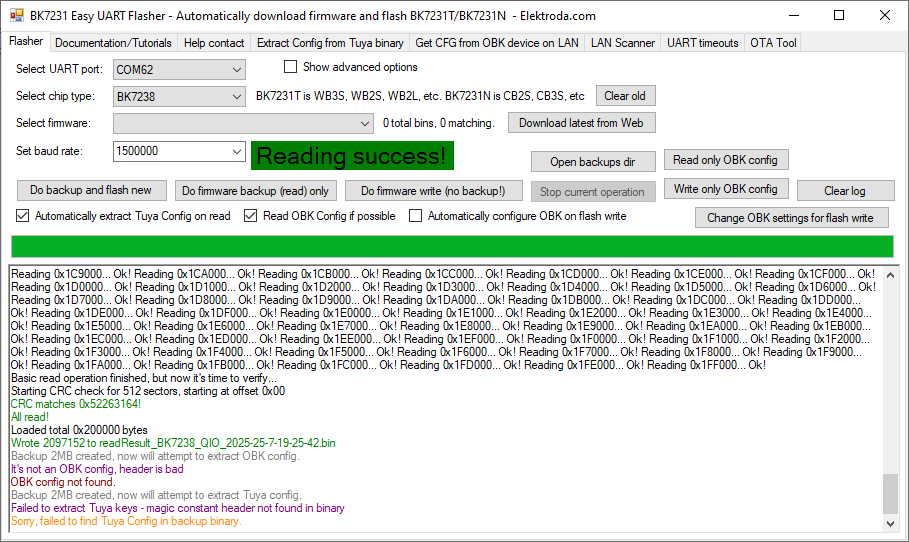Viewport: 909px width, 542px height.
Task: Click the log scrollbar down arrow
Action: point(890,523)
